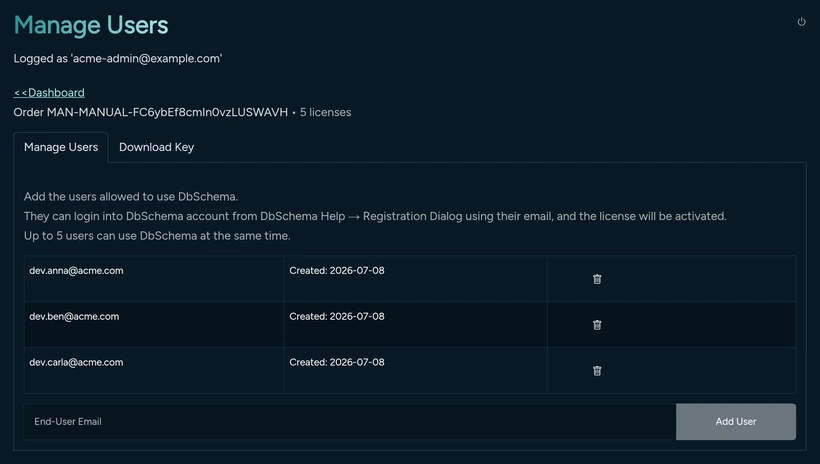Select the Manage Users tab
Image resolution: width=820 pixels, height=464 pixels.
tap(61, 147)
